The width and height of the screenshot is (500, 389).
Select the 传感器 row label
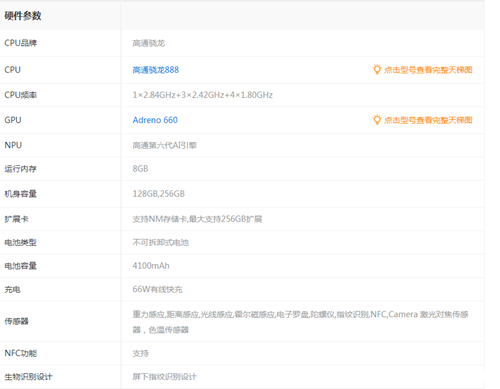pyautogui.click(x=16, y=321)
